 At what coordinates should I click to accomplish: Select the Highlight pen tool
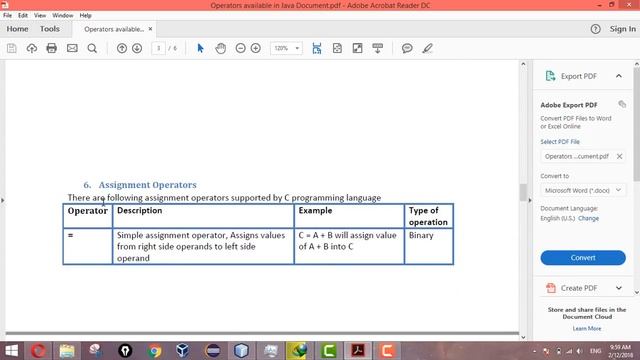pos(427,48)
